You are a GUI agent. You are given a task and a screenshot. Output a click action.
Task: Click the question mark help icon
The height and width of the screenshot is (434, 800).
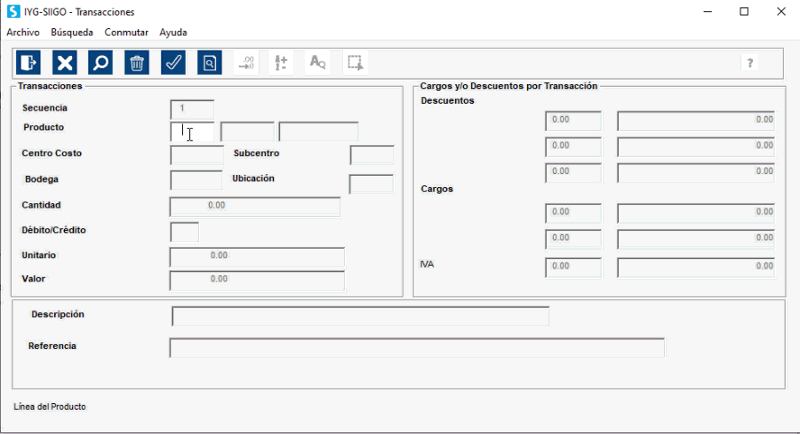(752, 63)
